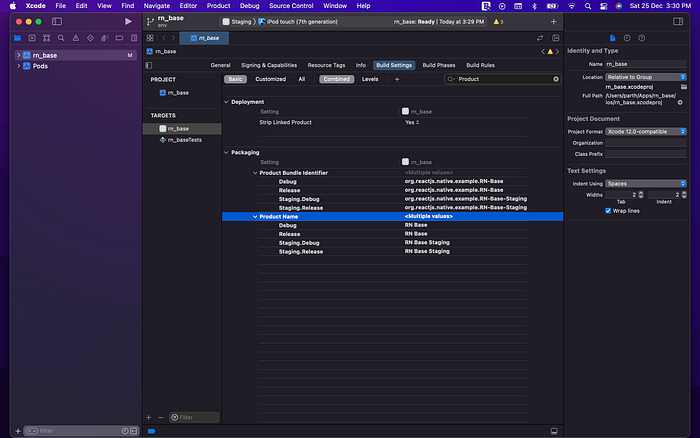Open the Indent Using dropdown
Image resolution: width=700 pixels, height=438 pixels.
646,184
